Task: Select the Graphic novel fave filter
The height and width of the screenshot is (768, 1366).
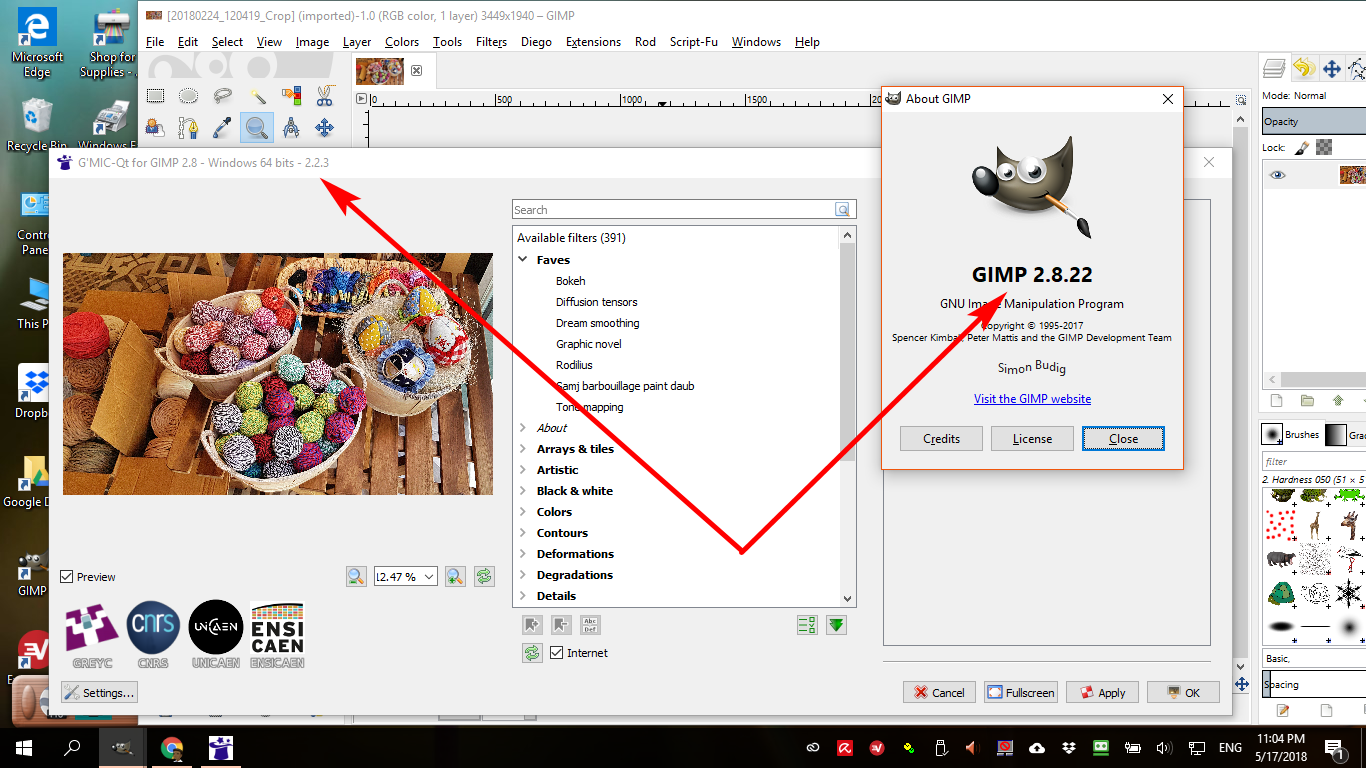Action: 589,344
